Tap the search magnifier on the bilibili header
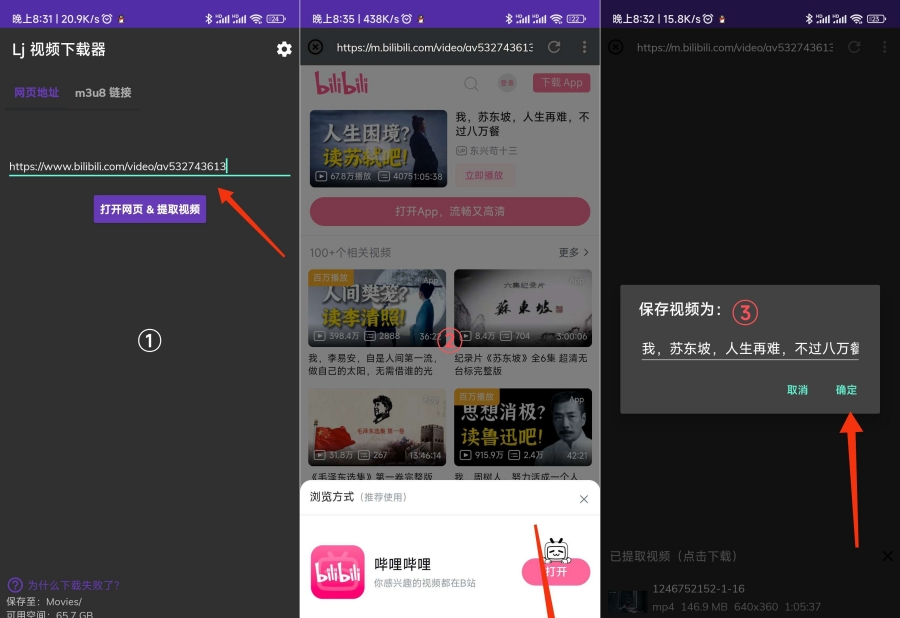This screenshot has width=900, height=618. tap(471, 84)
